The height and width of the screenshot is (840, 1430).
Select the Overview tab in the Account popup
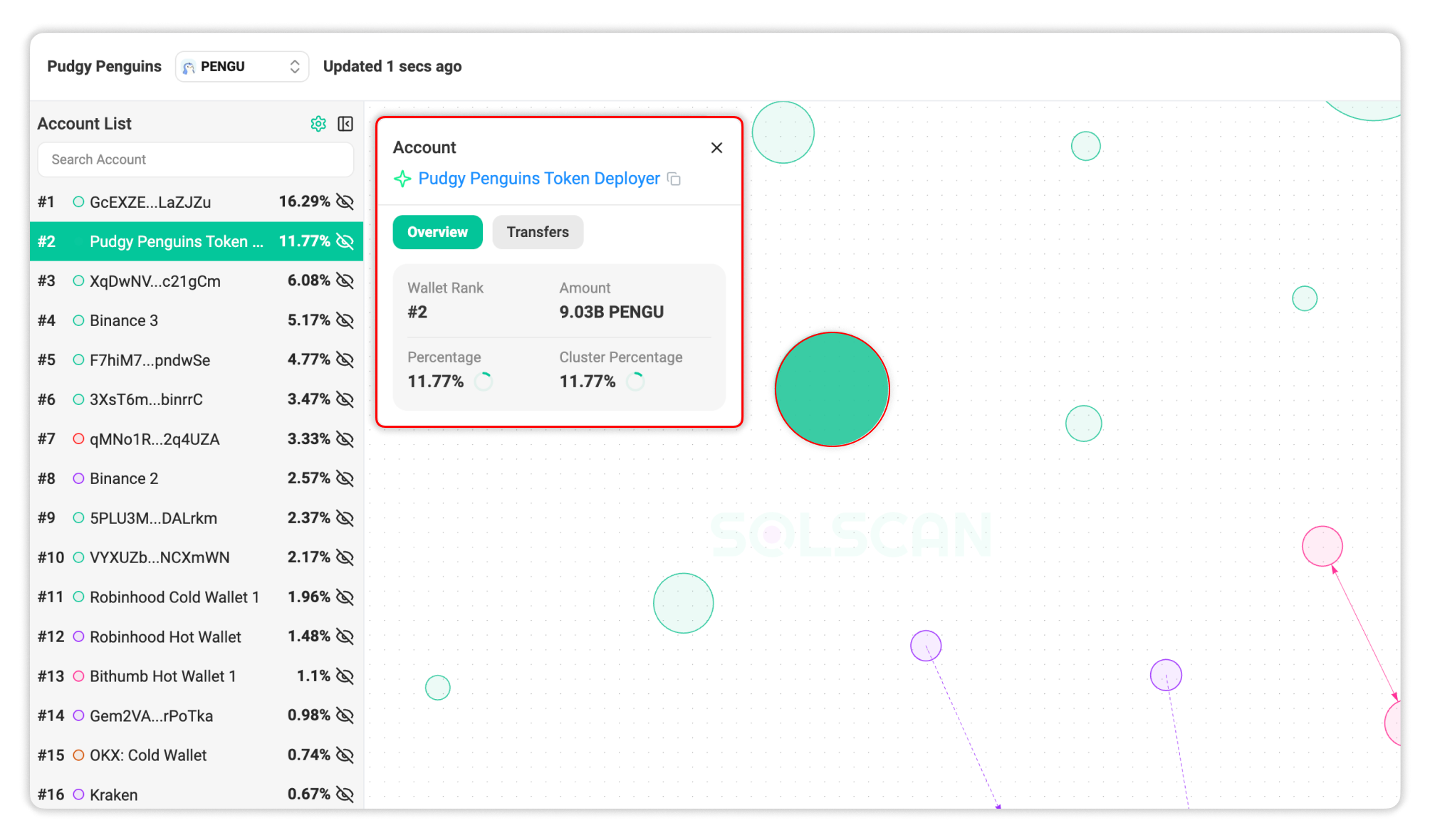(437, 232)
